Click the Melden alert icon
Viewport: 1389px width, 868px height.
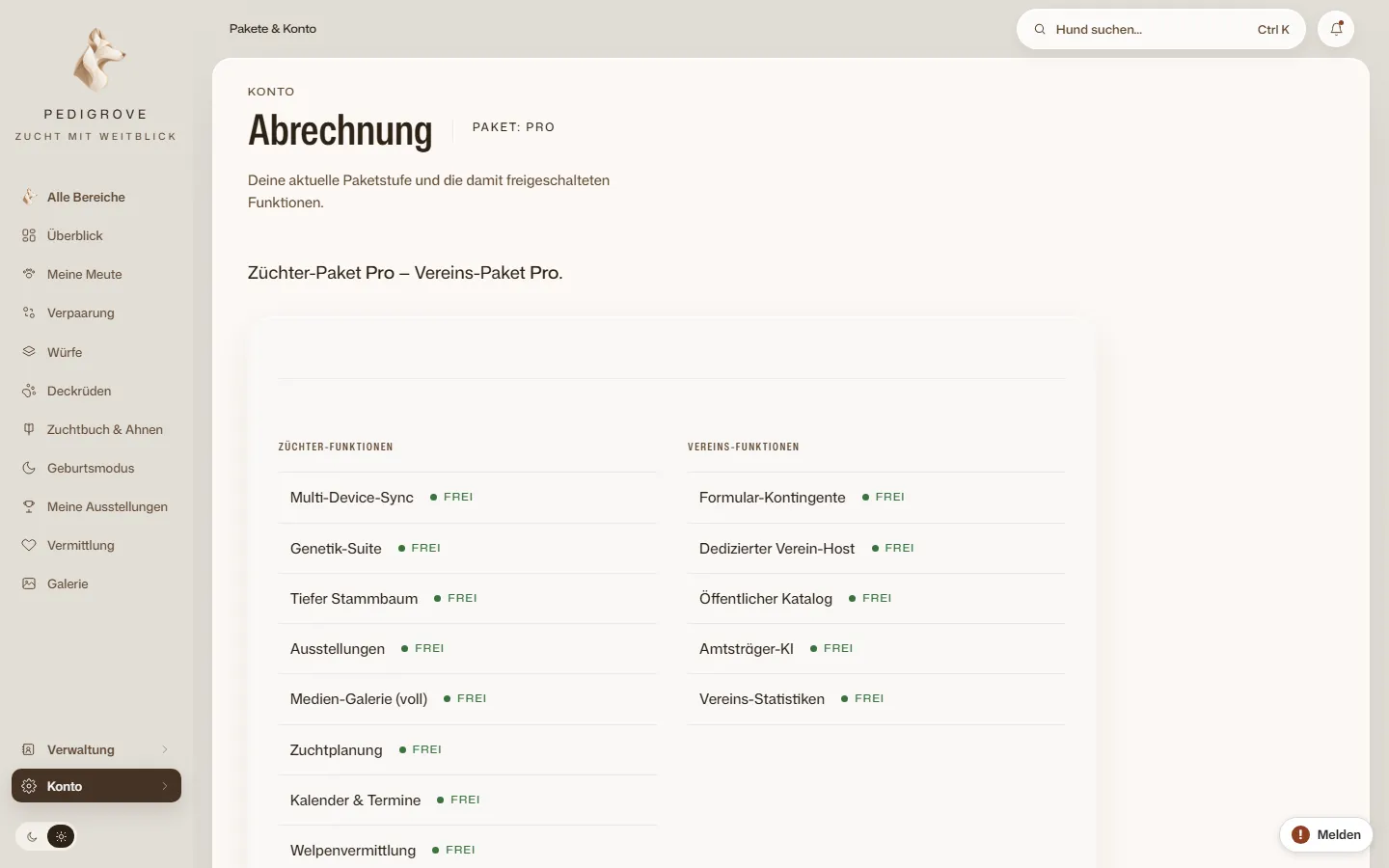point(1300,835)
